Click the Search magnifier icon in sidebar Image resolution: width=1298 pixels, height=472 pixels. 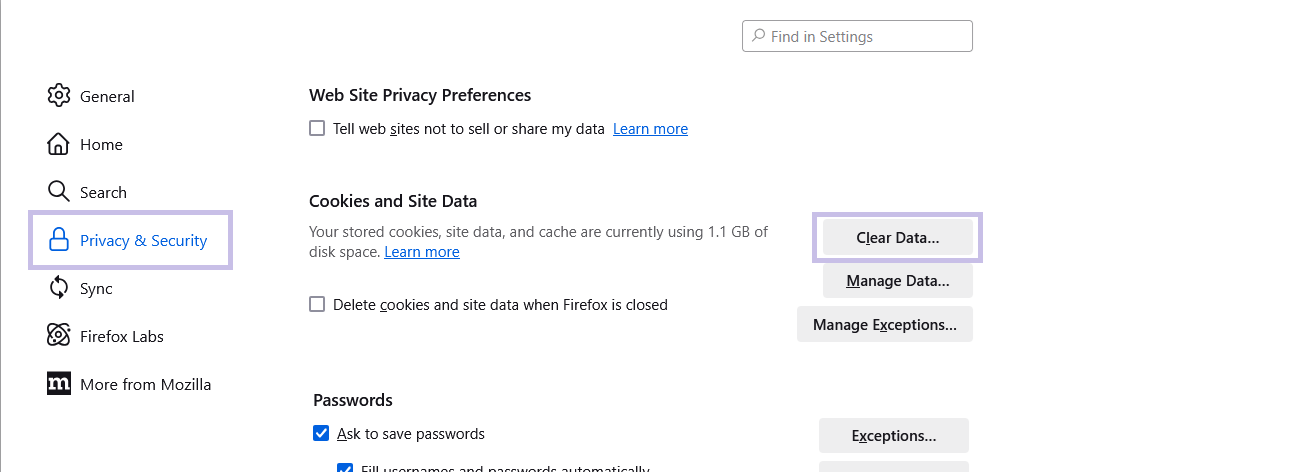59,192
